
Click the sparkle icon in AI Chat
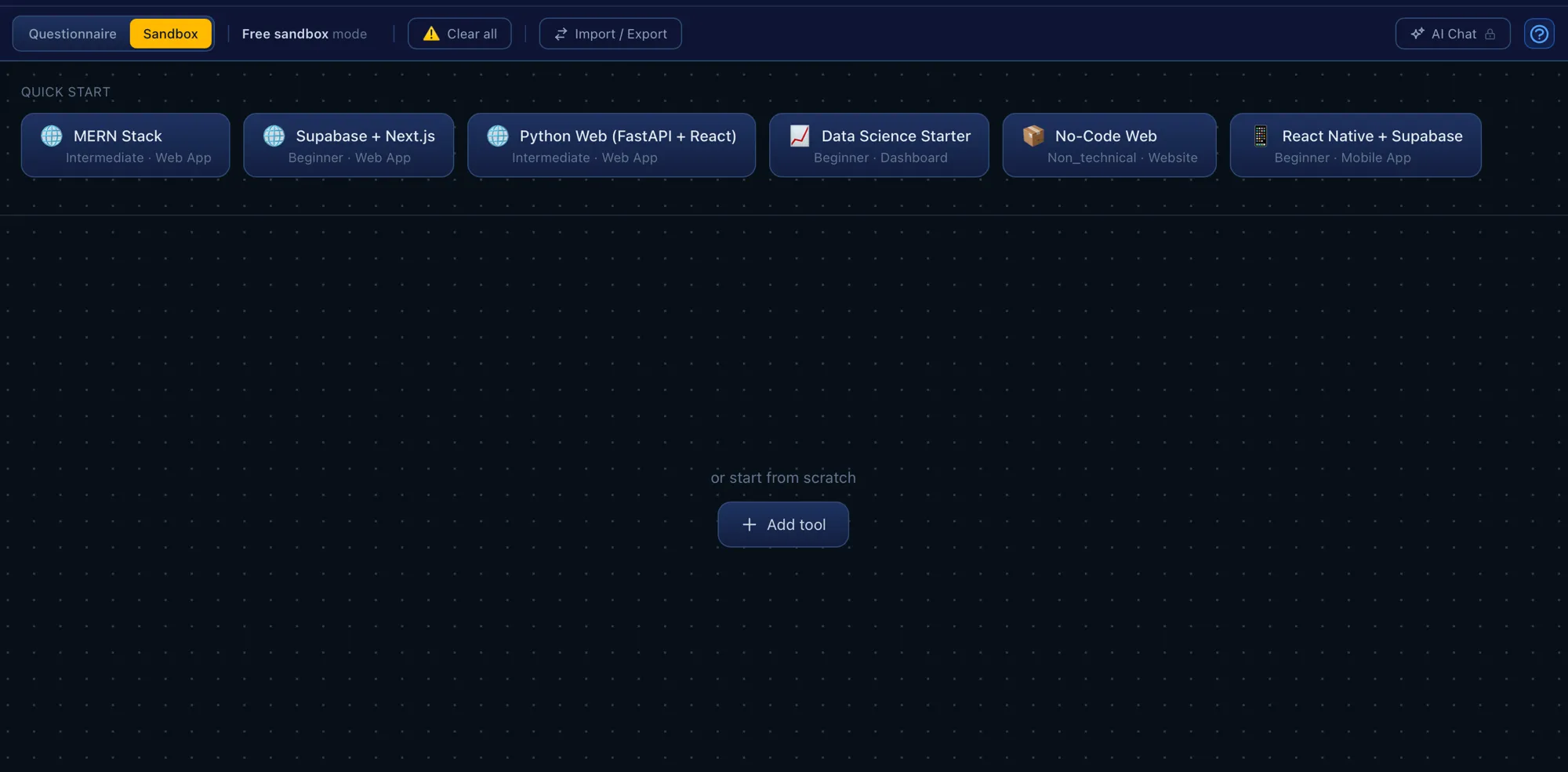click(1417, 34)
